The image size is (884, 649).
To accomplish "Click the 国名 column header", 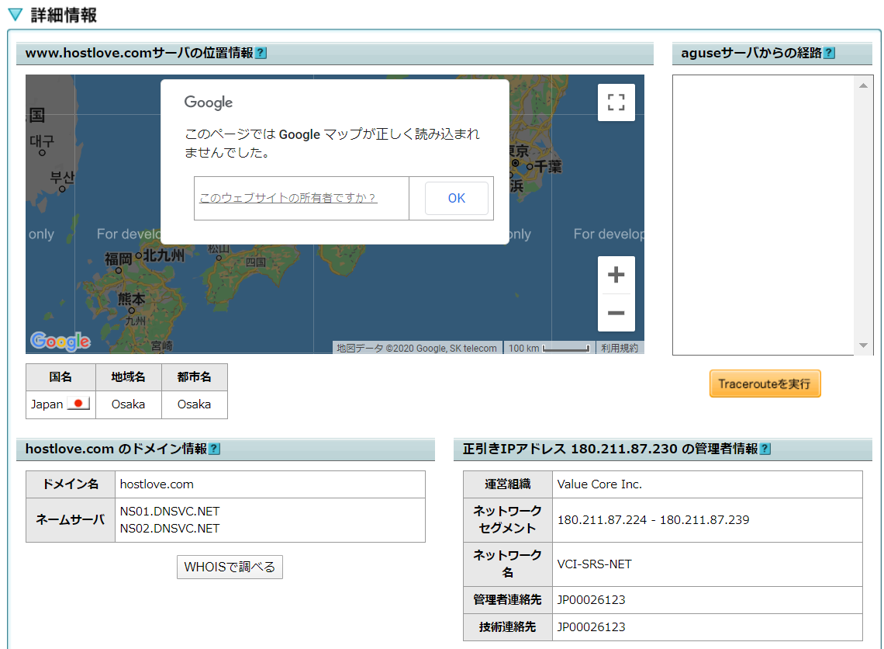I will [60, 377].
